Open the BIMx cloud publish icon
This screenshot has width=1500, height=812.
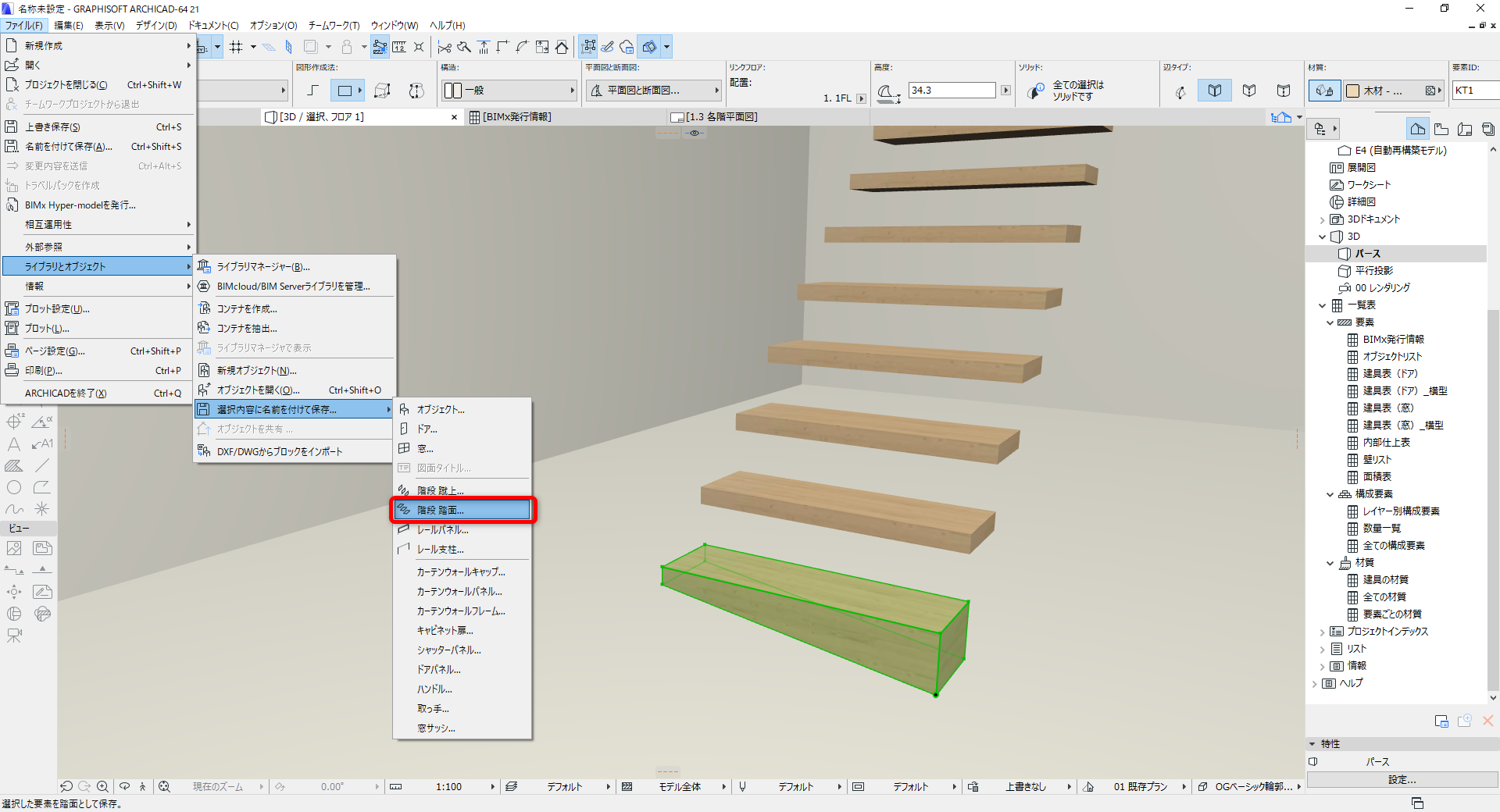click(627, 47)
